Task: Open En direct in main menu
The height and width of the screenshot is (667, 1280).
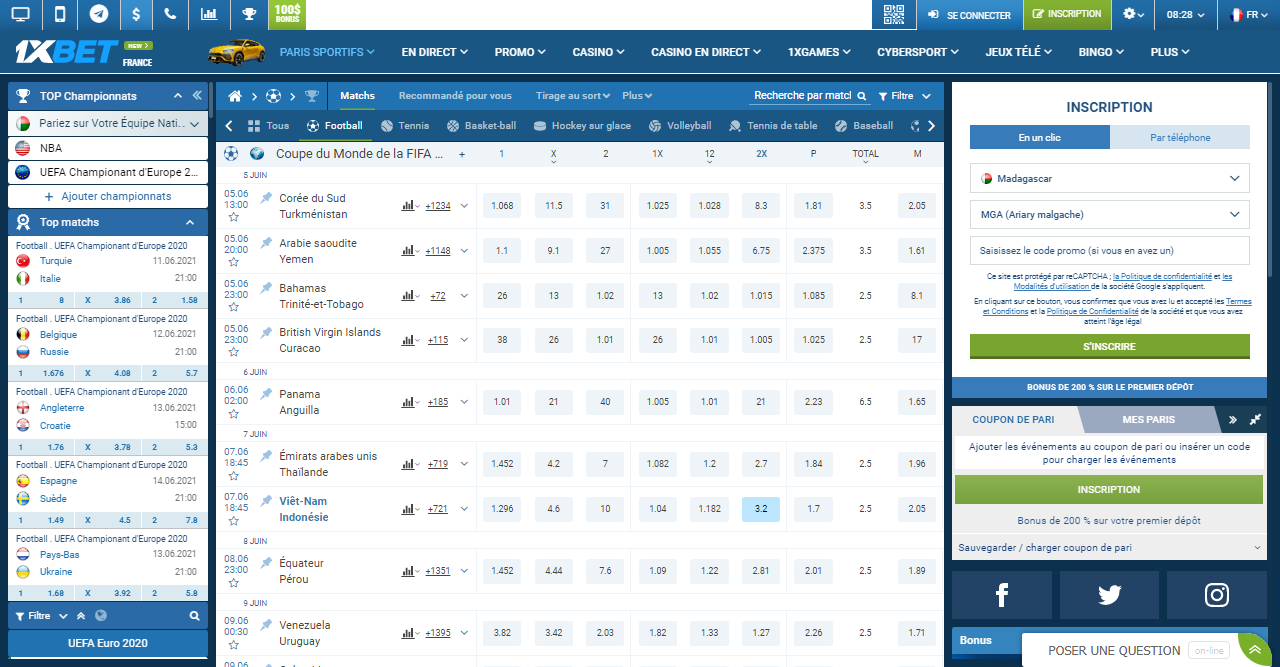Action: pyautogui.click(x=435, y=52)
